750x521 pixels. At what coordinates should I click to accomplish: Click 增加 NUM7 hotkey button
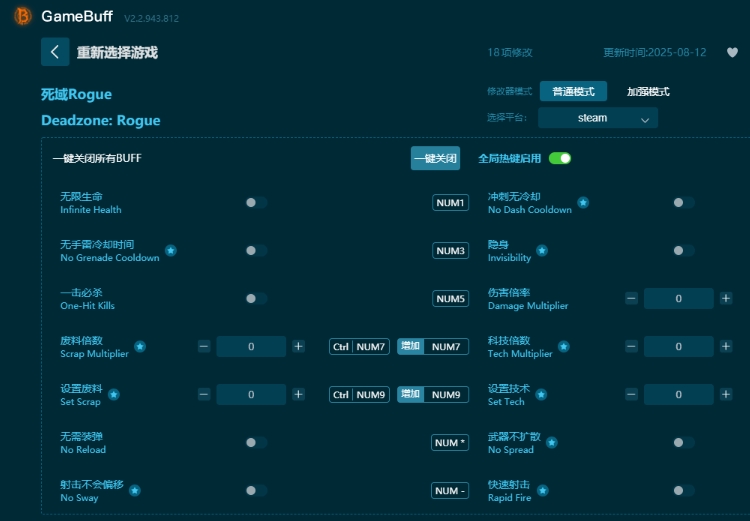point(433,346)
